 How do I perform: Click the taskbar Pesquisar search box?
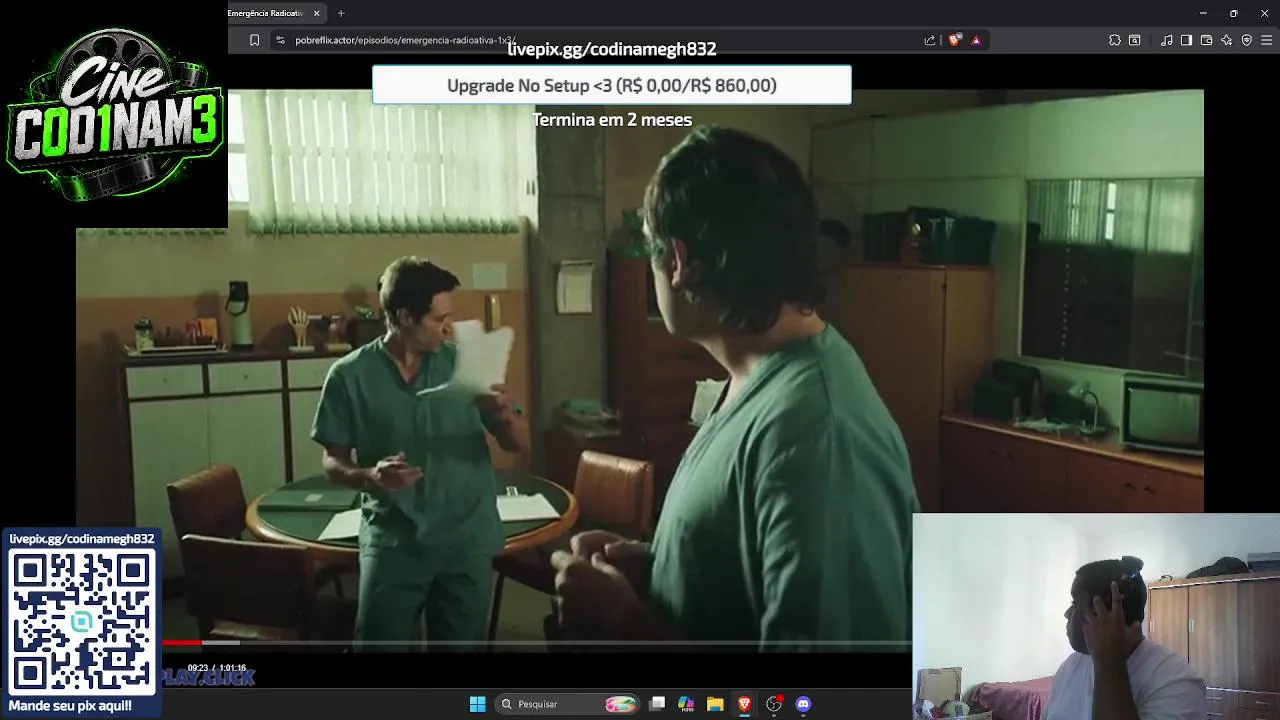[x=567, y=704]
